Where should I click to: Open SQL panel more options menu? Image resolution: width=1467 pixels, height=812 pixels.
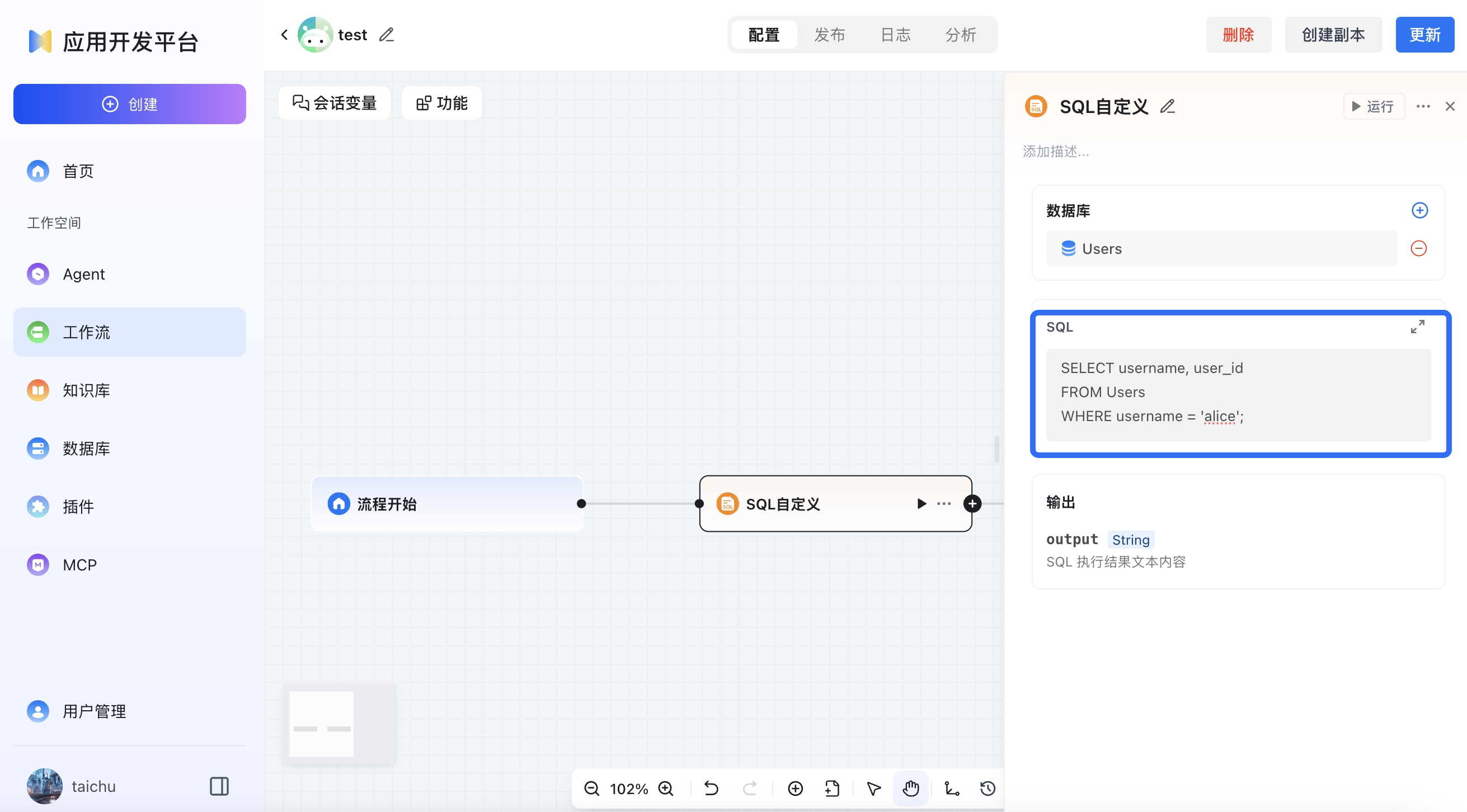point(1423,106)
